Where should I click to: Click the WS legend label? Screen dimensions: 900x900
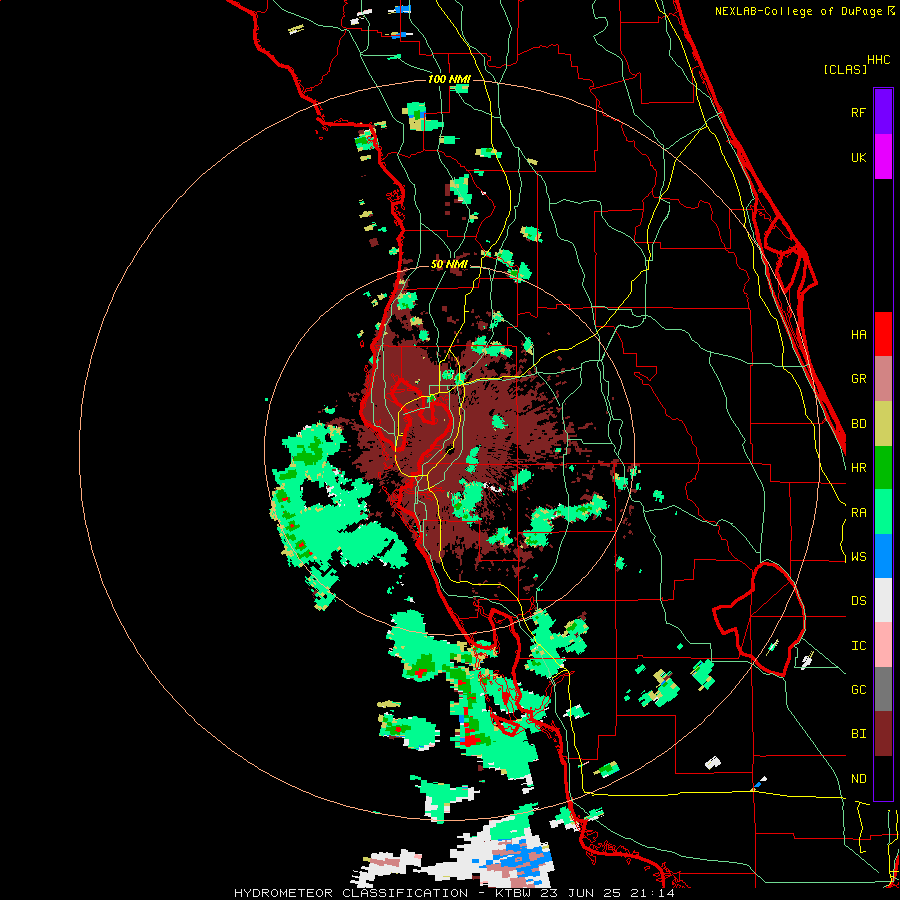(858, 557)
